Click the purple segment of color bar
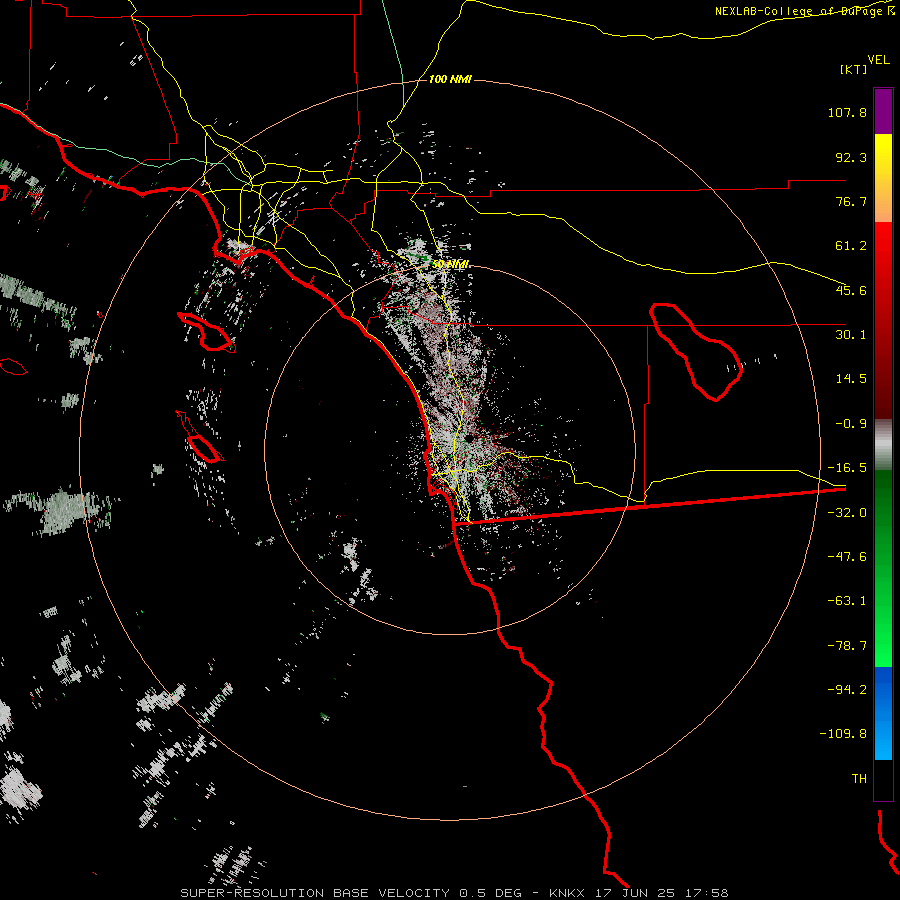This screenshot has height=900, width=900. (x=883, y=111)
